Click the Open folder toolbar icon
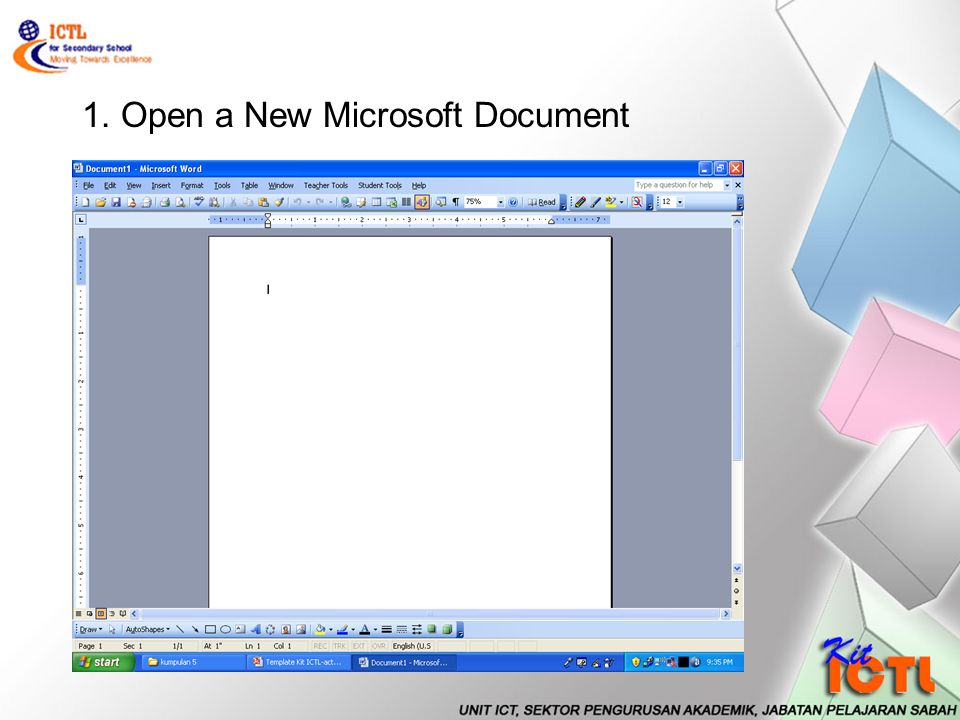960x720 pixels. pyautogui.click(x=100, y=202)
